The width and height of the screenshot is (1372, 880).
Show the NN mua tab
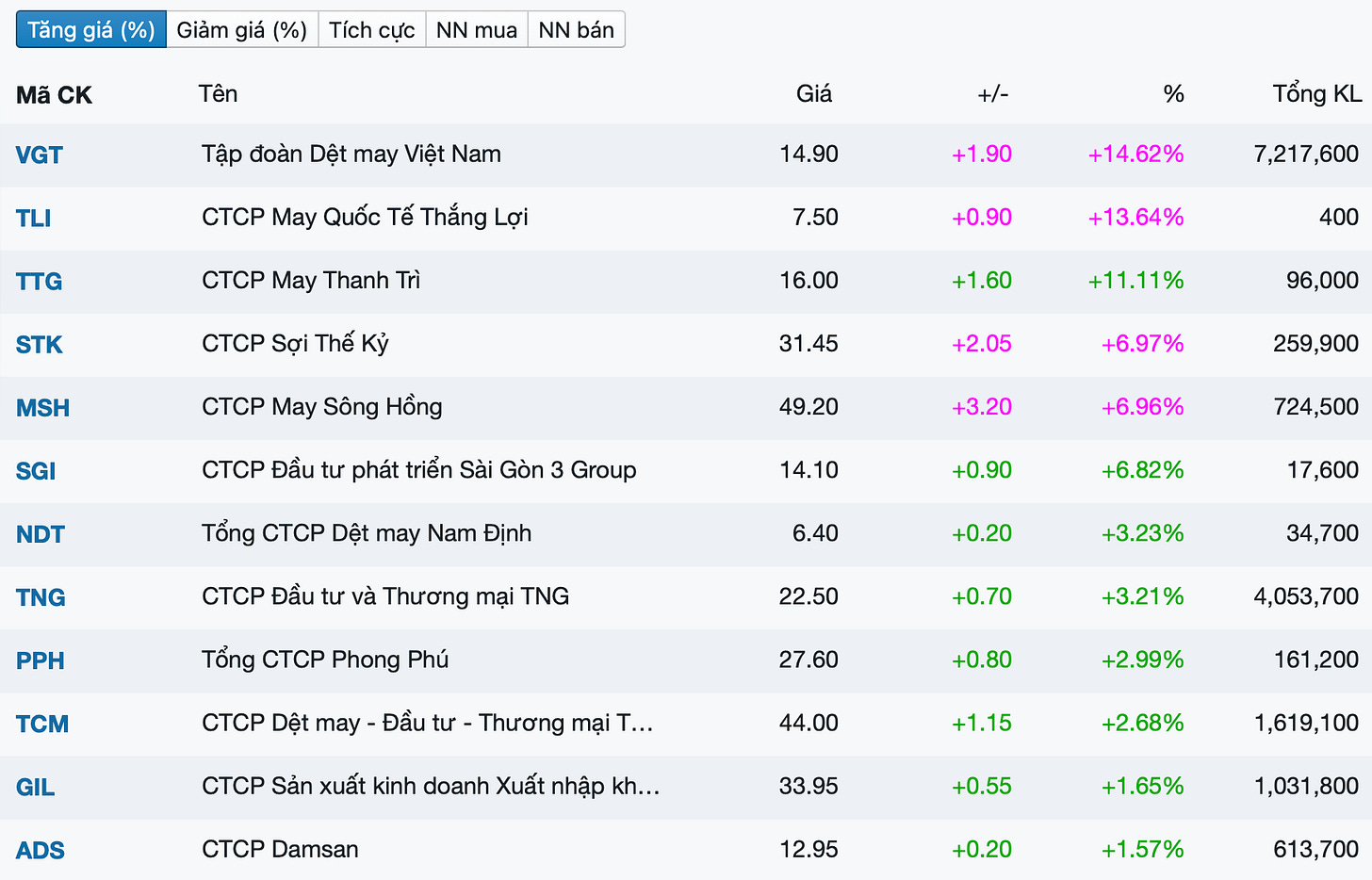(477, 30)
